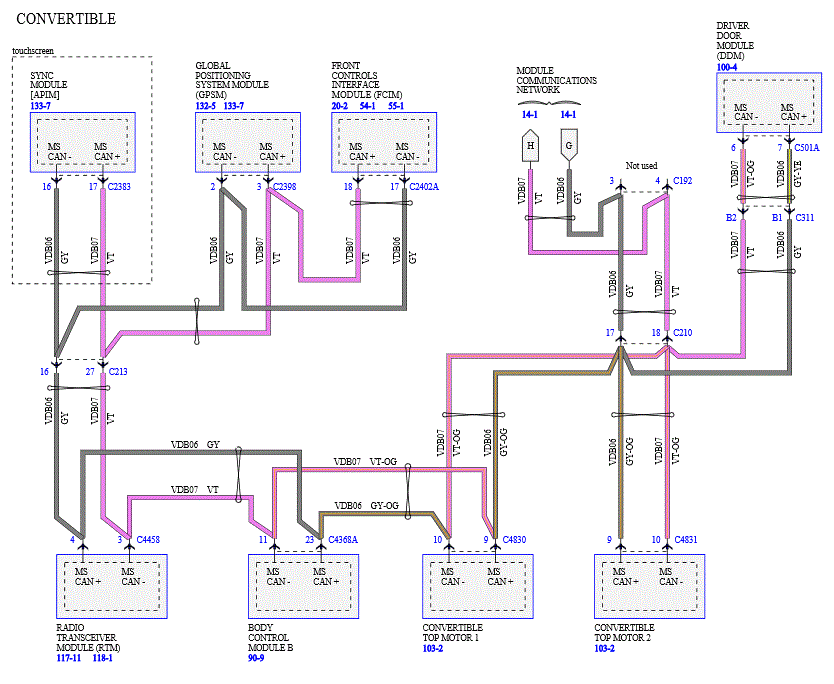Click the 90-9 Body Control Module link
834x684 pixels.
pos(256,658)
